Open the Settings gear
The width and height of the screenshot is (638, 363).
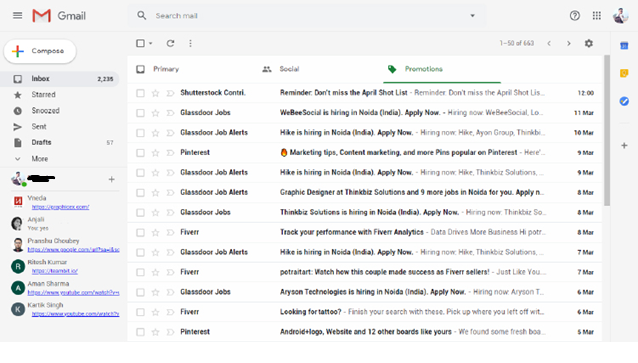pos(589,43)
